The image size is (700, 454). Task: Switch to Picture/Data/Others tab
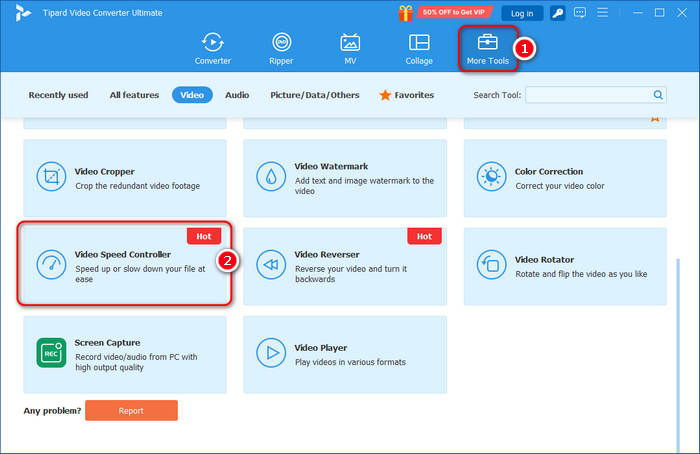[x=315, y=95]
